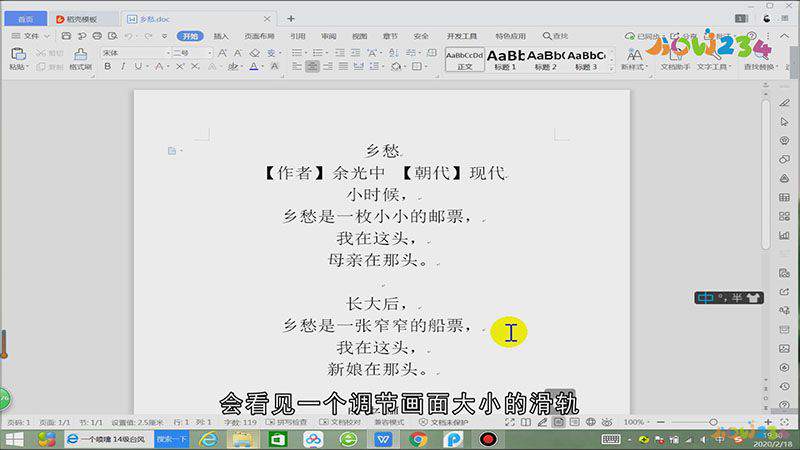
Task: Click the Windows Start button
Action: (x=14, y=439)
